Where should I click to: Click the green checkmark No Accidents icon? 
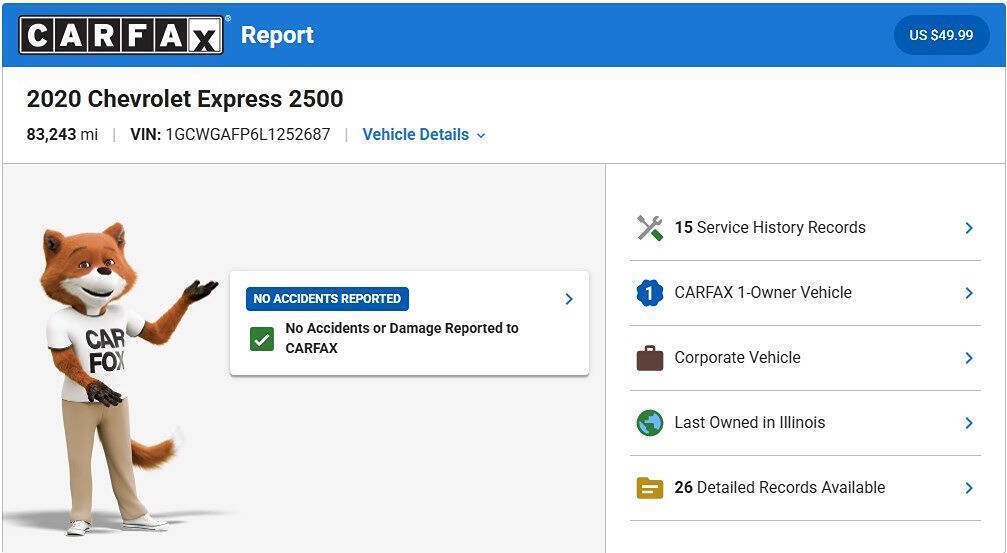(x=261, y=338)
